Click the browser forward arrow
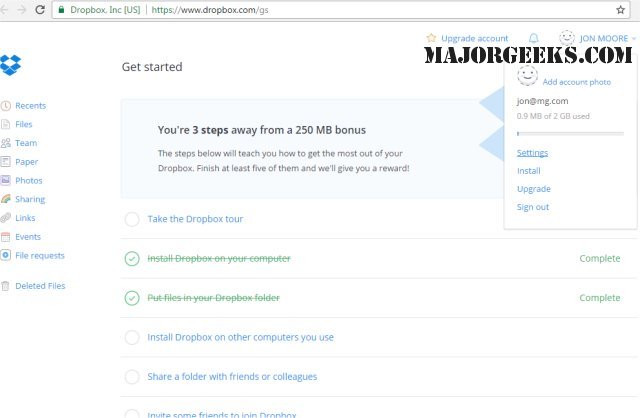This screenshot has width=640, height=418. pyautogui.click(x=21, y=10)
